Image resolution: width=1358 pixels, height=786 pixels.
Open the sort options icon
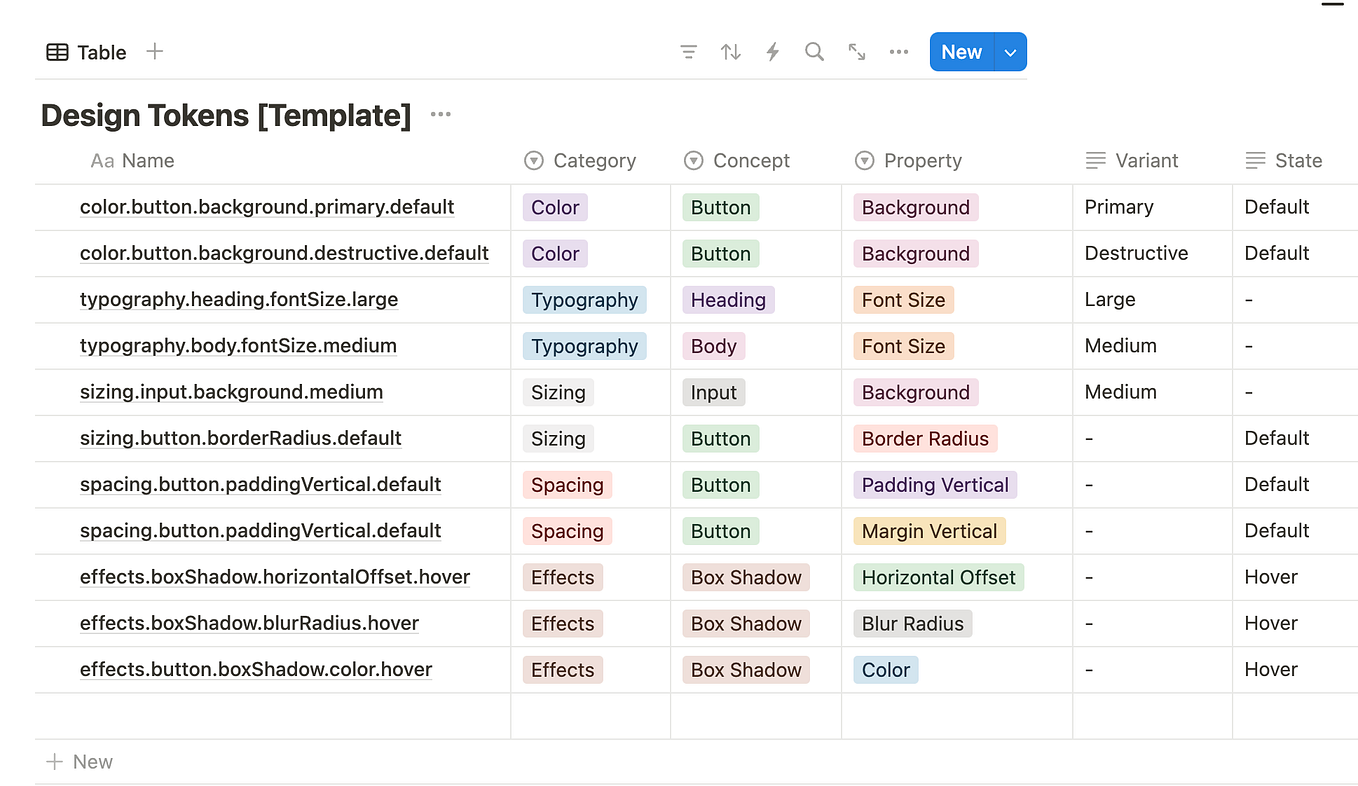click(x=730, y=51)
